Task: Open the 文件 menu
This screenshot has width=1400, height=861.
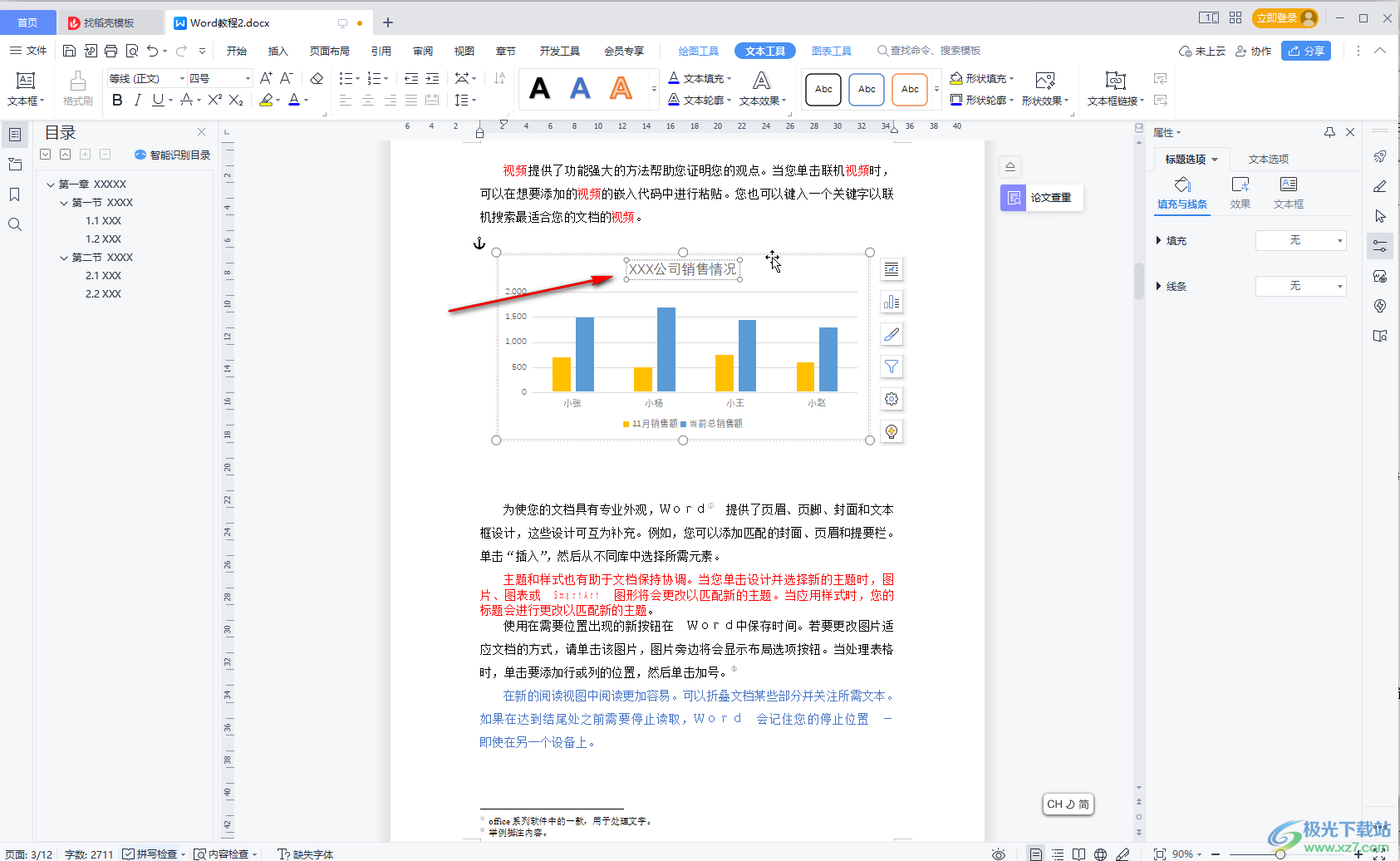Action: [x=28, y=51]
